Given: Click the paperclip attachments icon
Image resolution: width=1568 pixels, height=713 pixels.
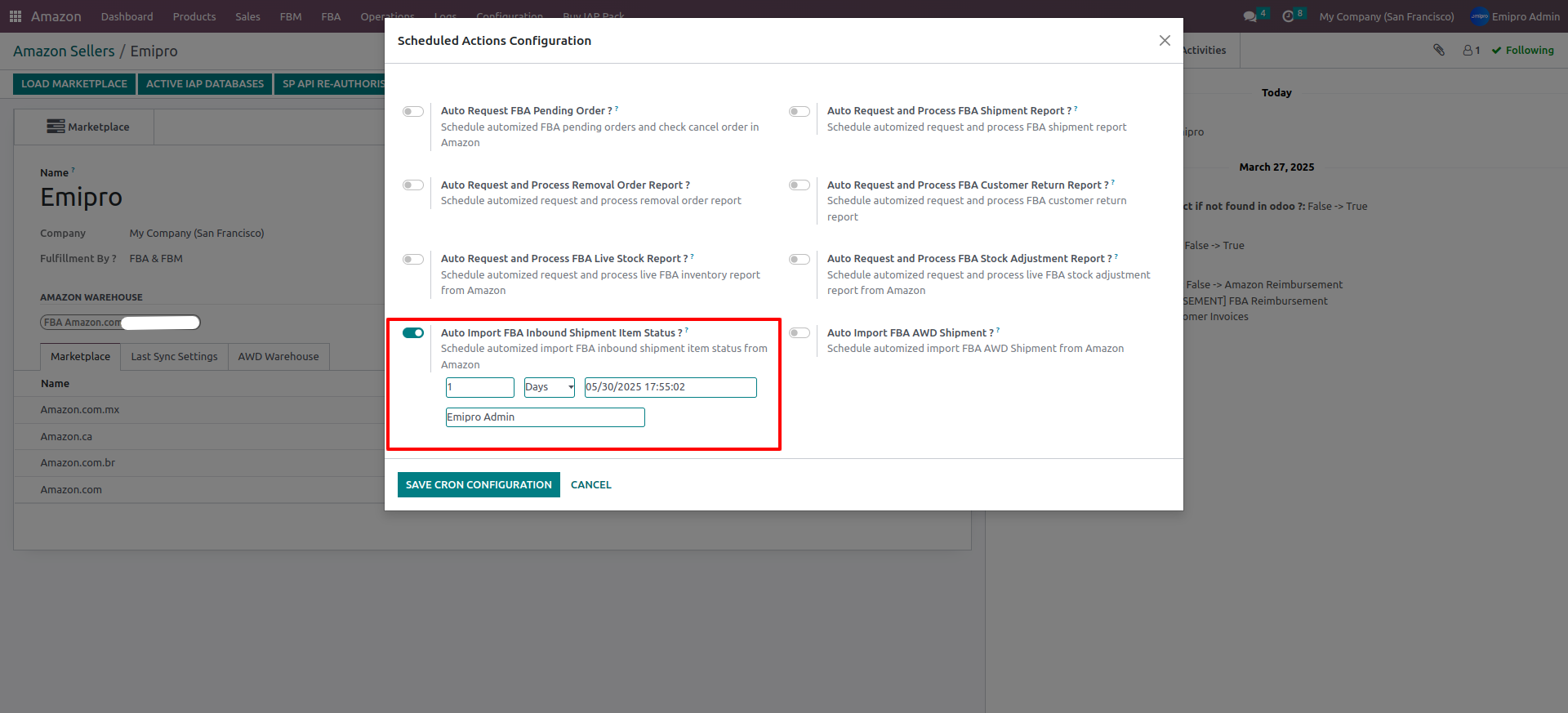Looking at the screenshot, I should tap(1439, 50).
